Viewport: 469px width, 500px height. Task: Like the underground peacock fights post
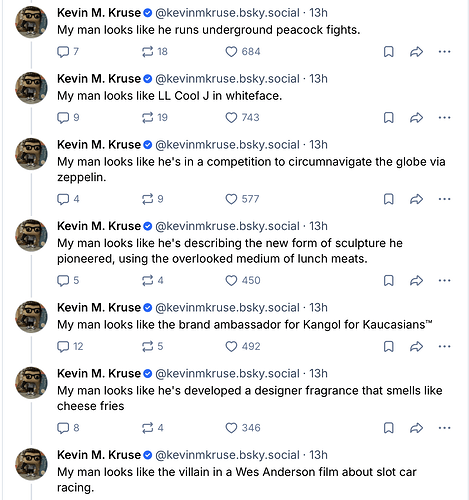point(231,52)
